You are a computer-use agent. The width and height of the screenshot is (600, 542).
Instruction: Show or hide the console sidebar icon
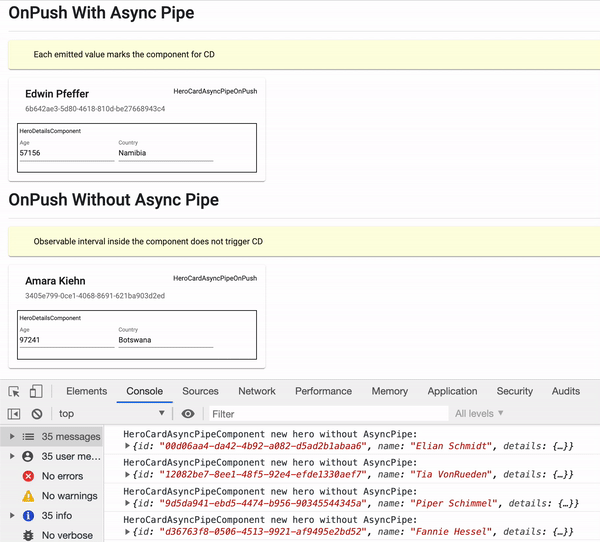pyautogui.click(x=14, y=414)
